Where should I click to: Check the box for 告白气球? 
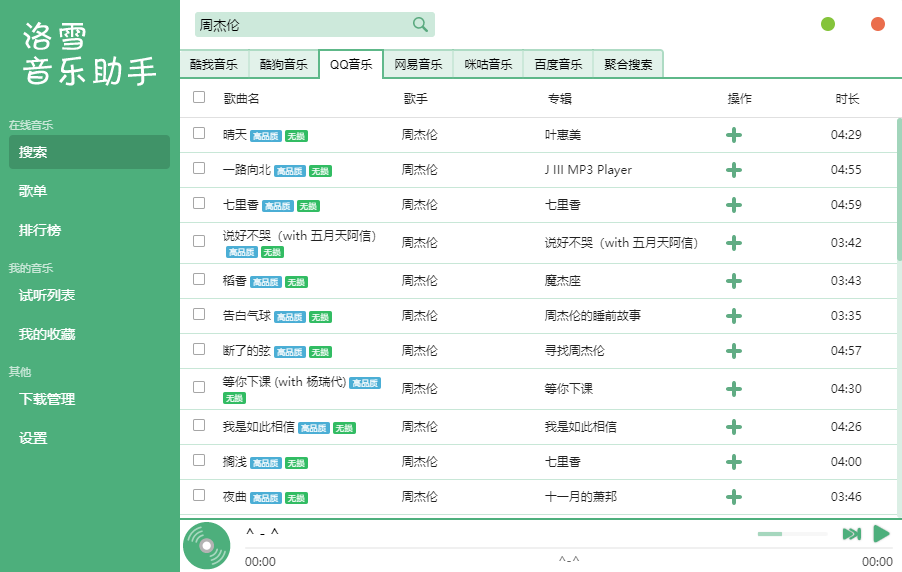pyautogui.click(x=199, y=314)
